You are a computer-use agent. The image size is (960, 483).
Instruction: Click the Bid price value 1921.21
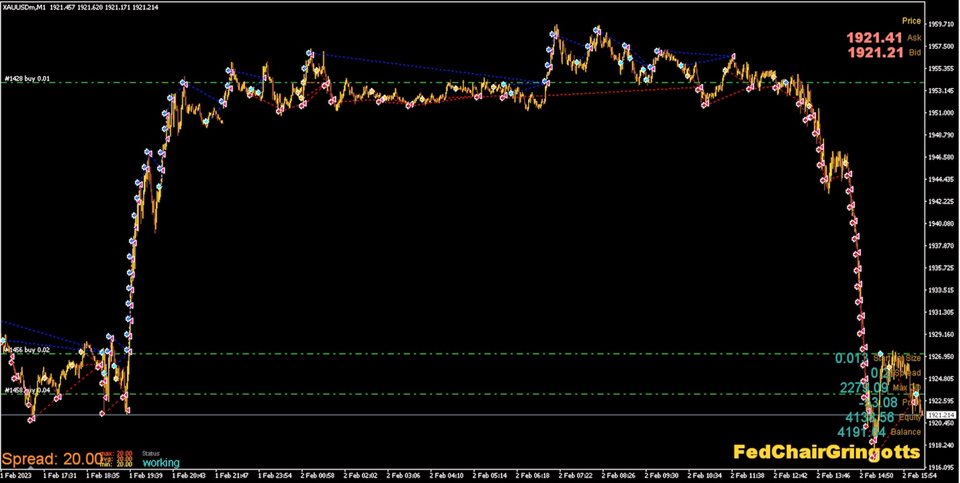click(875, 53)
